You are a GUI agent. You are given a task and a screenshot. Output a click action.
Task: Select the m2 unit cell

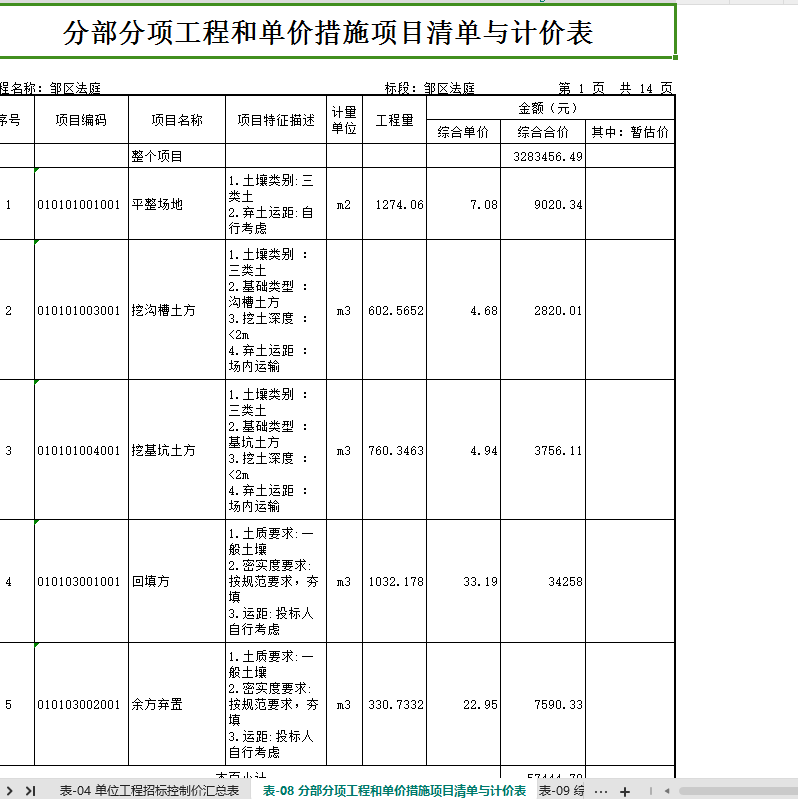coord(344,204)
